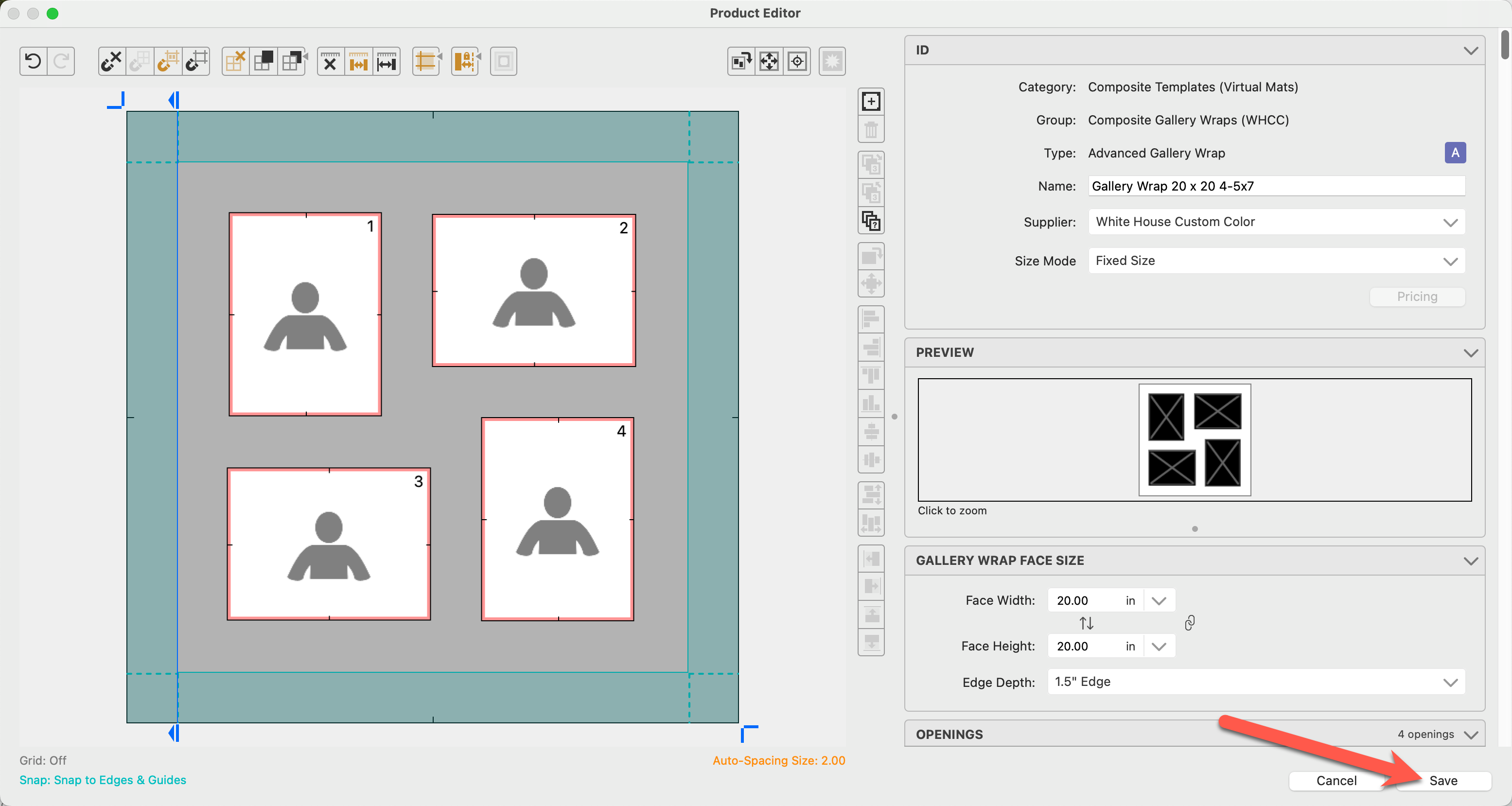Click the undo arrow icon
Screen dimensions: 1512x806
coord(34,61)
